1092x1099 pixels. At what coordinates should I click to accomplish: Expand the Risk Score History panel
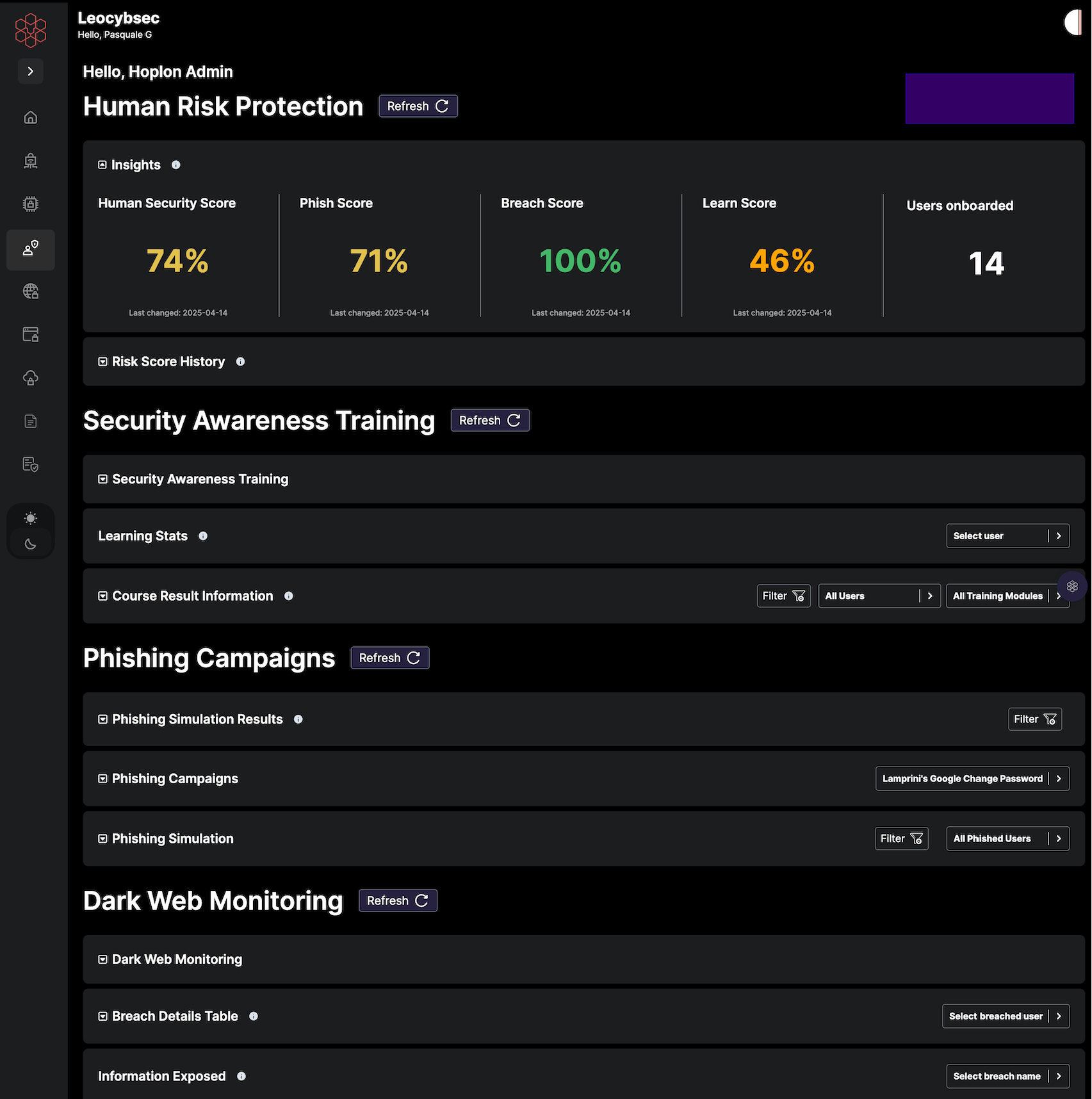[x=102, y=362]
